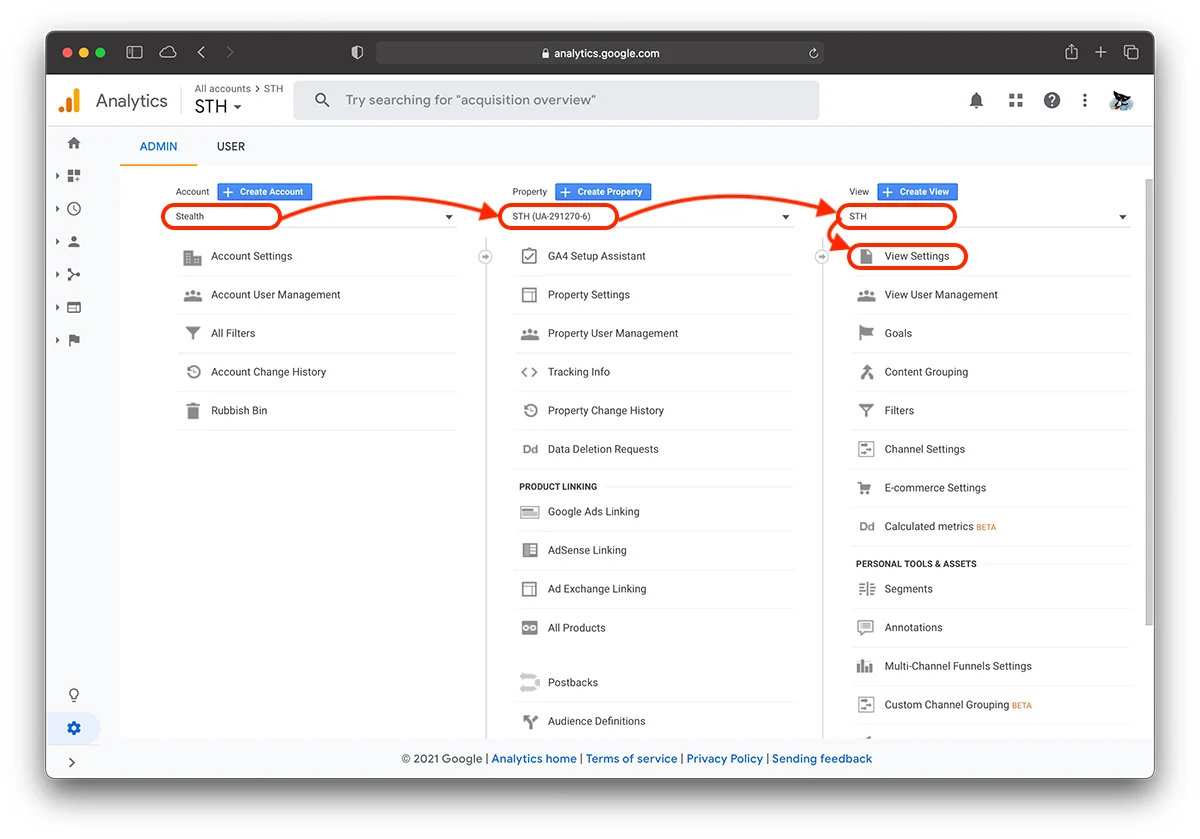Click the Analytics home link in the footer
1200x839 pixels.
[x=534, y=759]
